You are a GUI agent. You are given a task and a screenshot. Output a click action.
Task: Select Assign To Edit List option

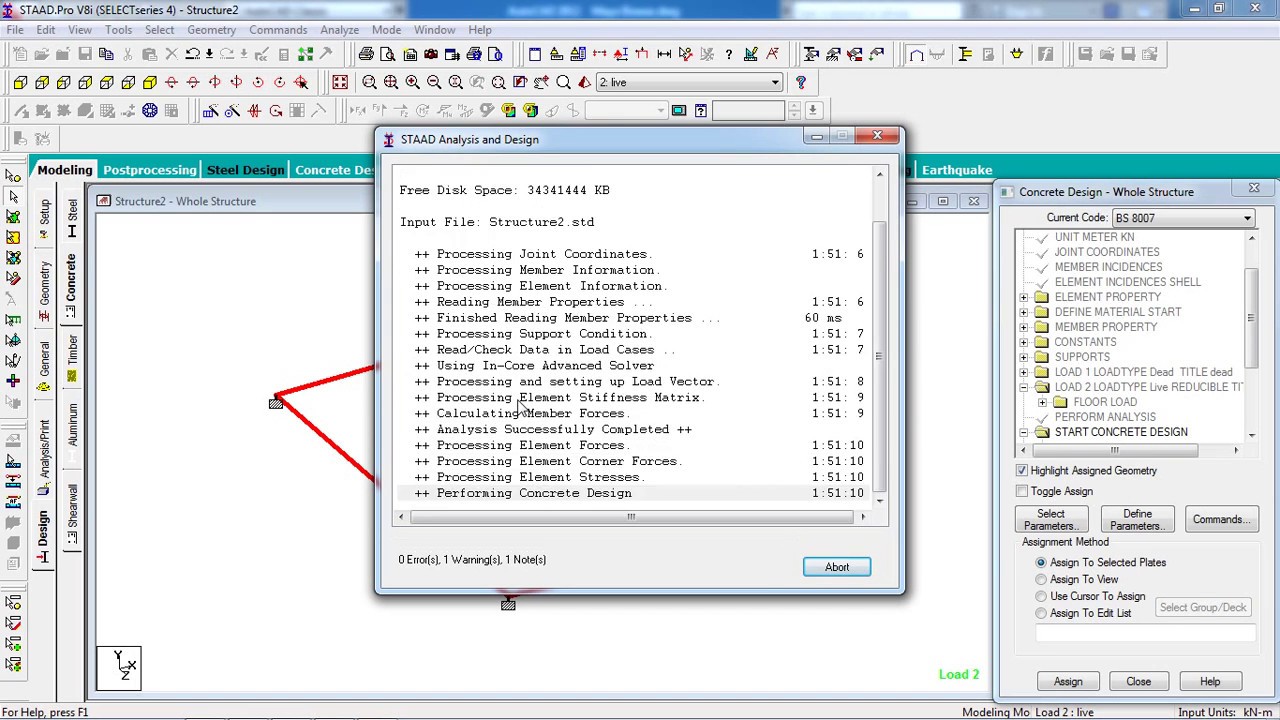pos(1041,614)
